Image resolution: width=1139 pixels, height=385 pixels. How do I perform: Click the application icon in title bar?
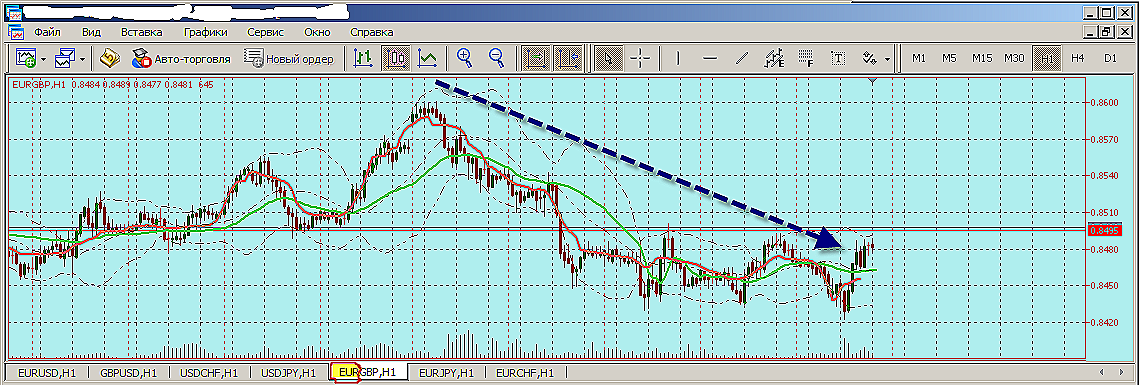click(13, 12)
